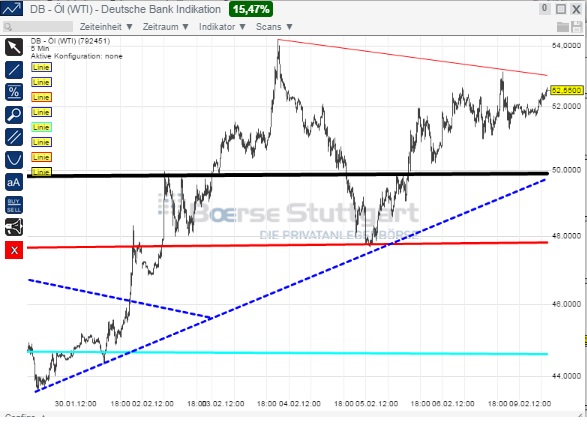Open the folder icon to load configuration

click(563, 27)
